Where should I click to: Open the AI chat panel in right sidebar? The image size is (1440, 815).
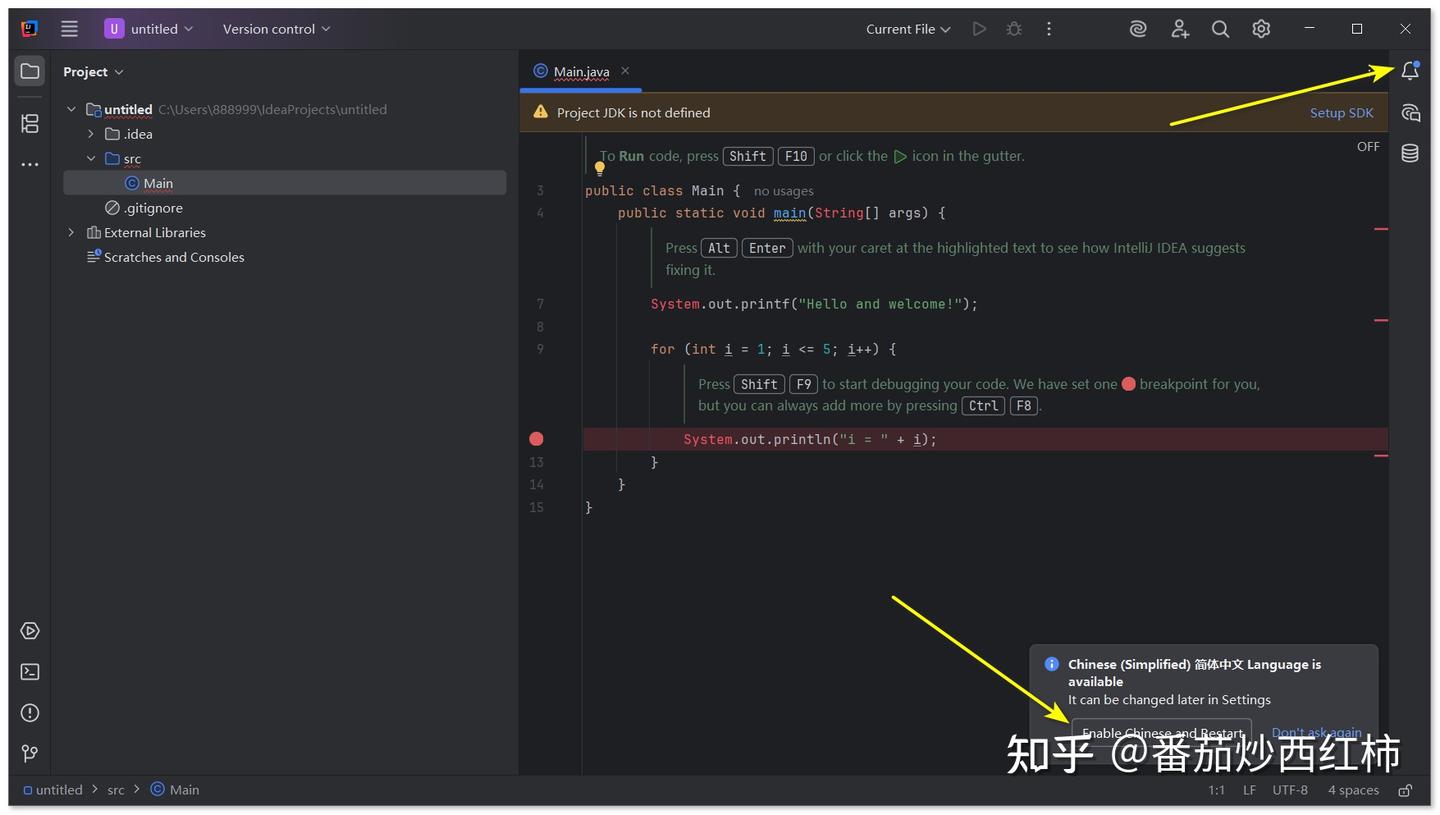click(1410, 113)
